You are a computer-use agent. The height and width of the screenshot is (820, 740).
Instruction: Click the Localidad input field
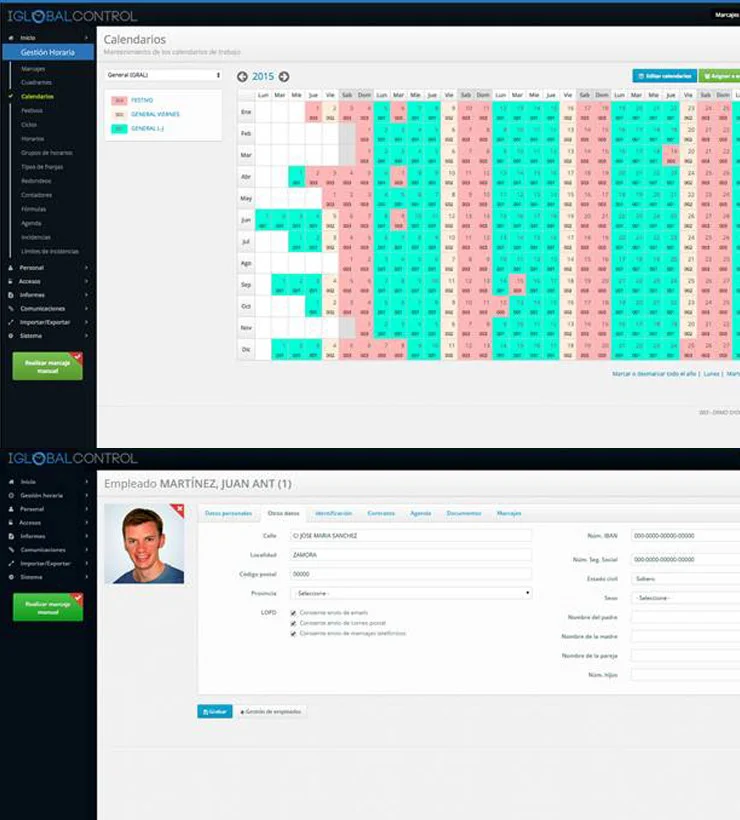(x=410, y=555)
